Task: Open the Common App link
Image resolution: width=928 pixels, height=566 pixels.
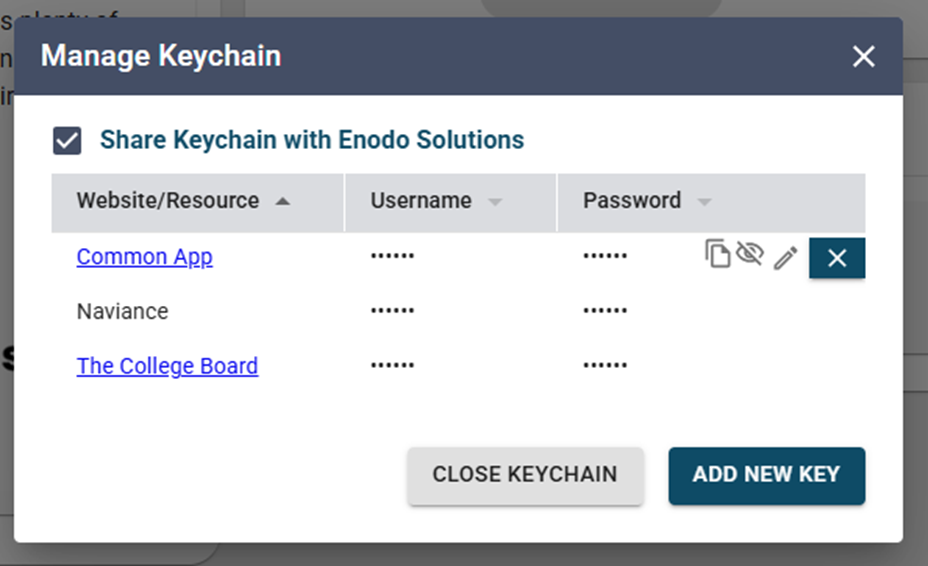Action: [x=144, y=257]
